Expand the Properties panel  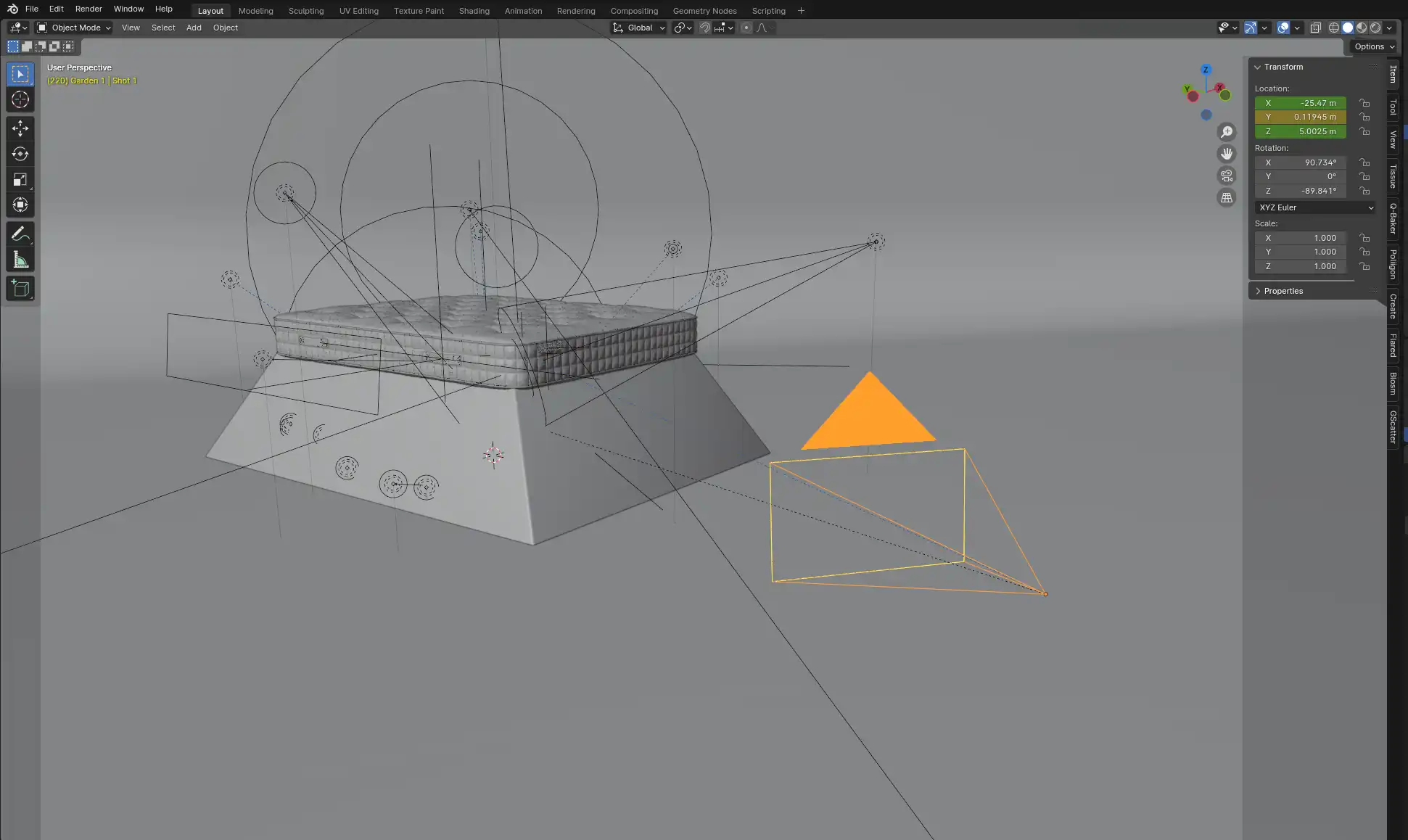[1257, 291]
